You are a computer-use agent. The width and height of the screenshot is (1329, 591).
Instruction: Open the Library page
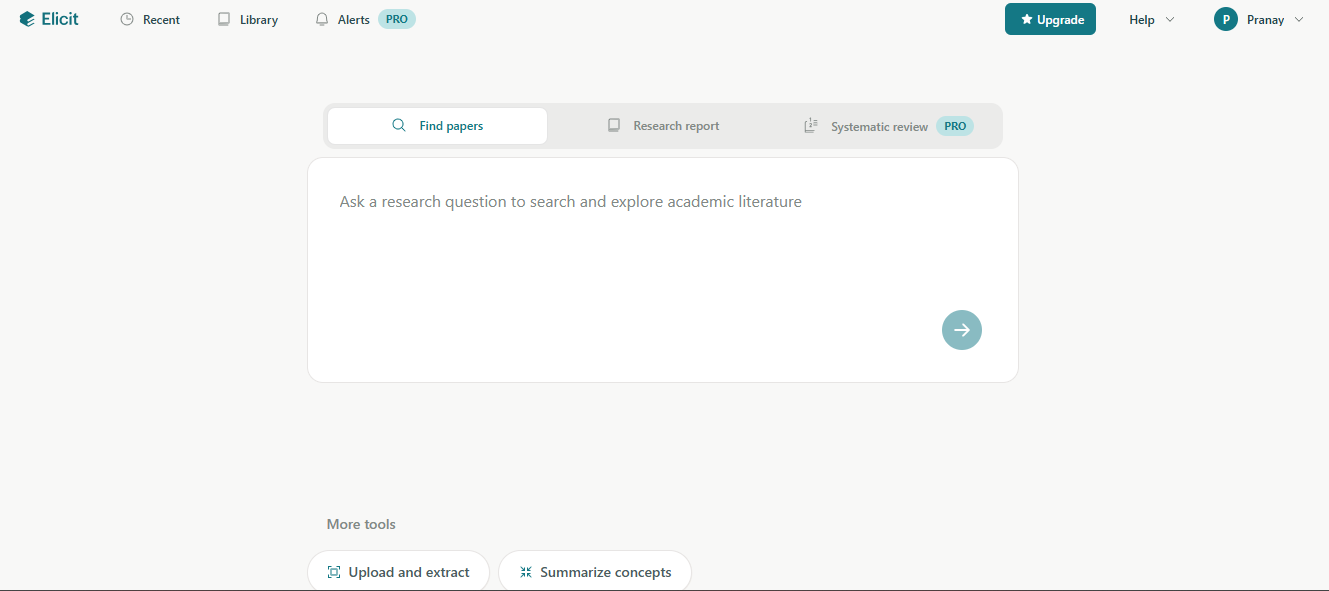[248, 19]
